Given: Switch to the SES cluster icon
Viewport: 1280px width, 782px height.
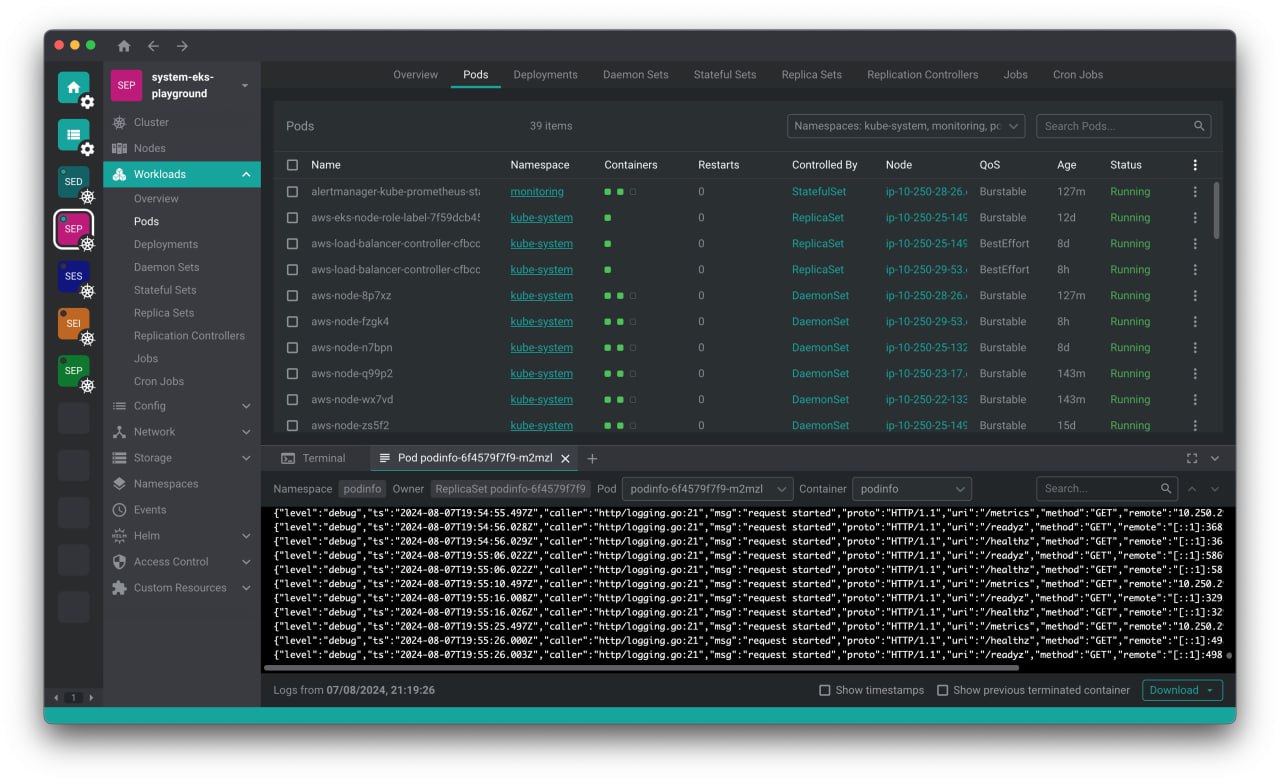Looking at the screenshot, I should pyautogui.click(x=73, y=276).
